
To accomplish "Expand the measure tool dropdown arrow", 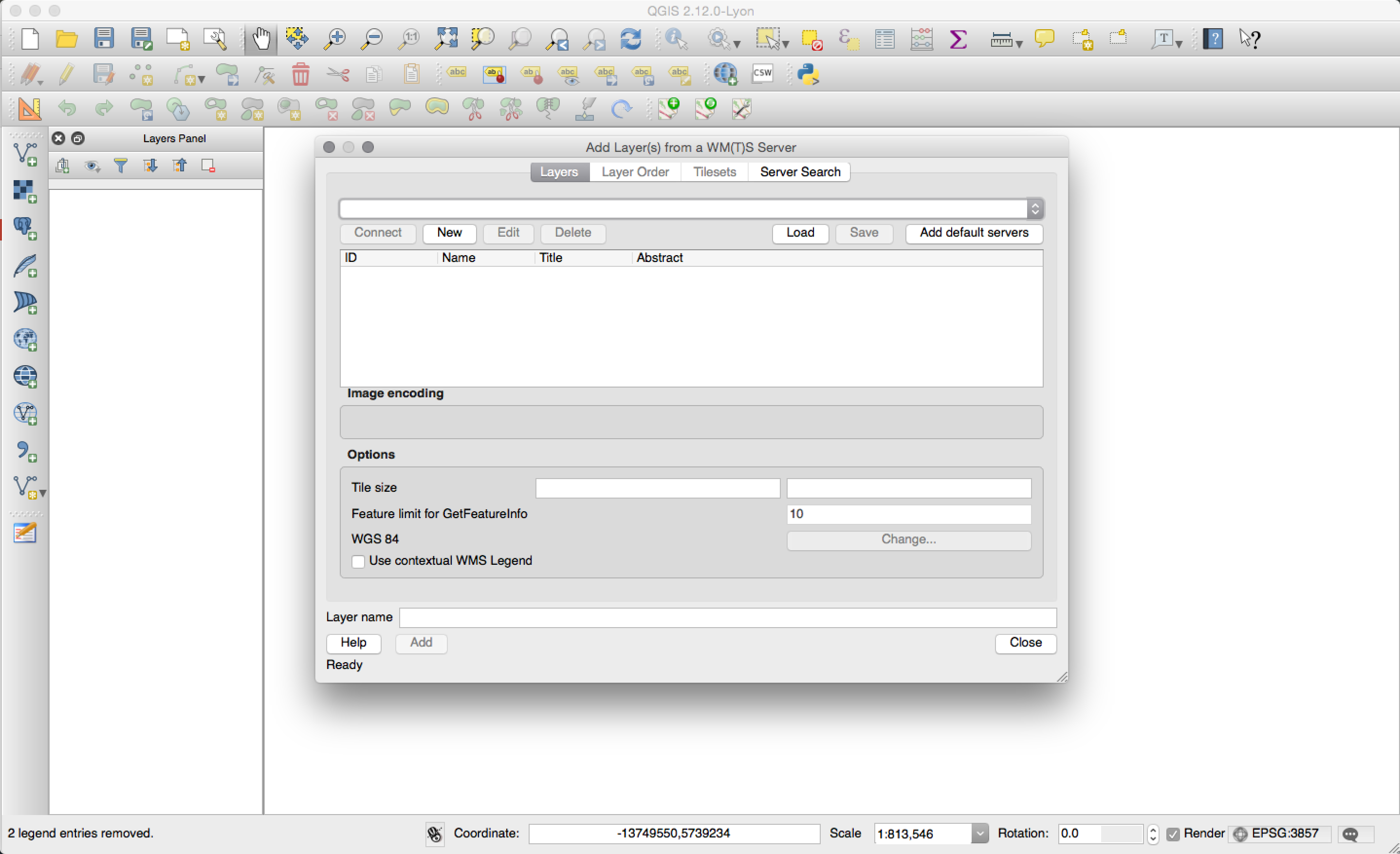I will 1019,43.
